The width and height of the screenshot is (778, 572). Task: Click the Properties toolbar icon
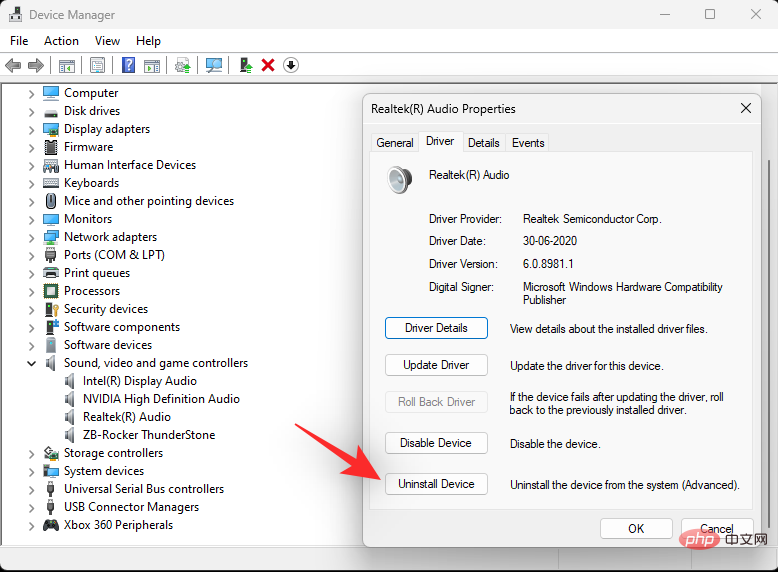(98, 65)
